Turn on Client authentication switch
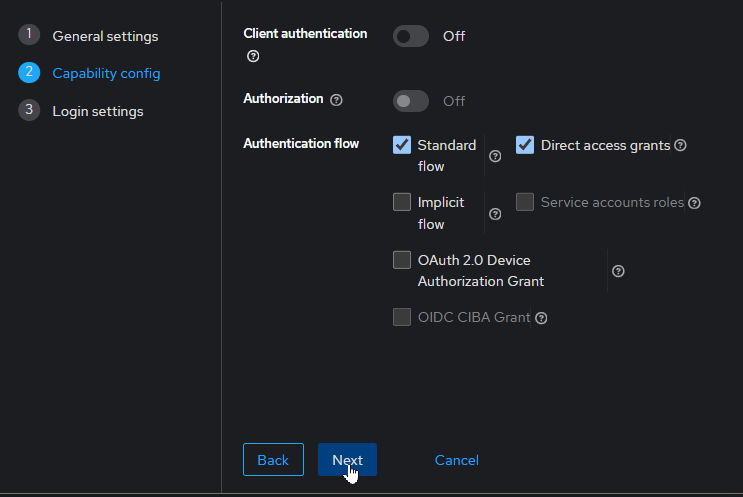The width and height of the screenshot is (743, 497). 411,36
